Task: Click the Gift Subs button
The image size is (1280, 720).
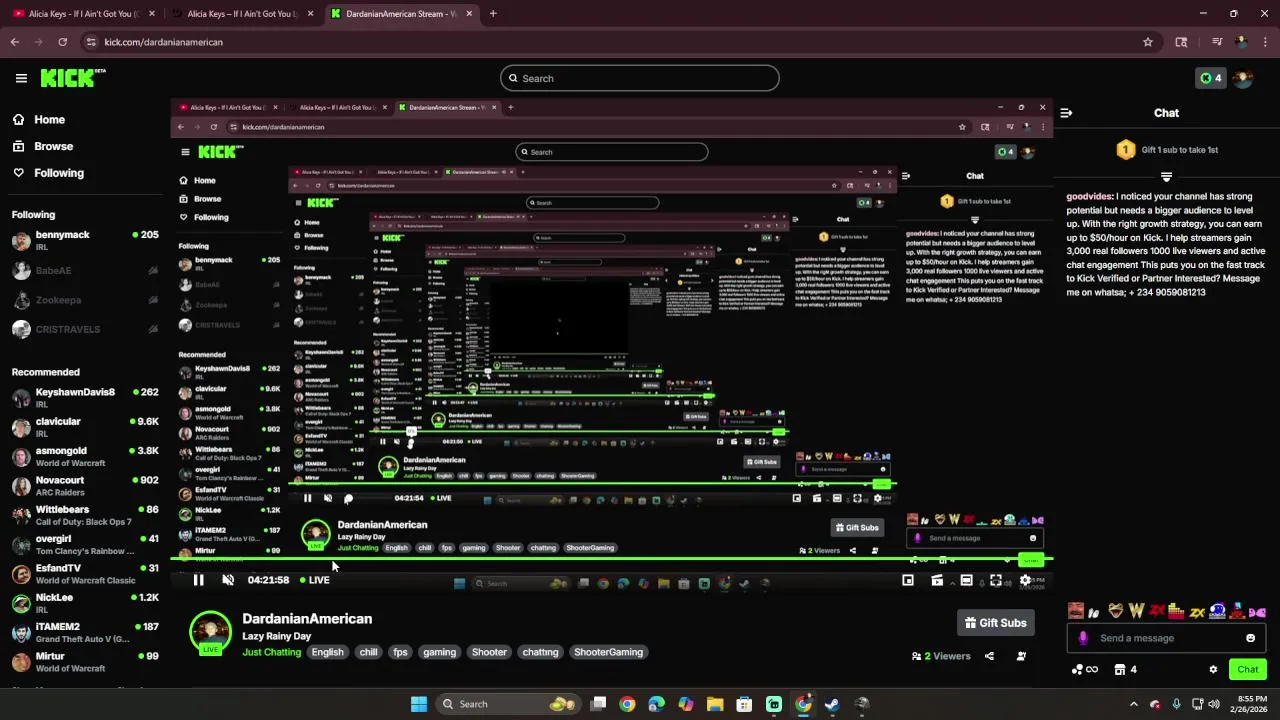Action: tap(995, 623)
